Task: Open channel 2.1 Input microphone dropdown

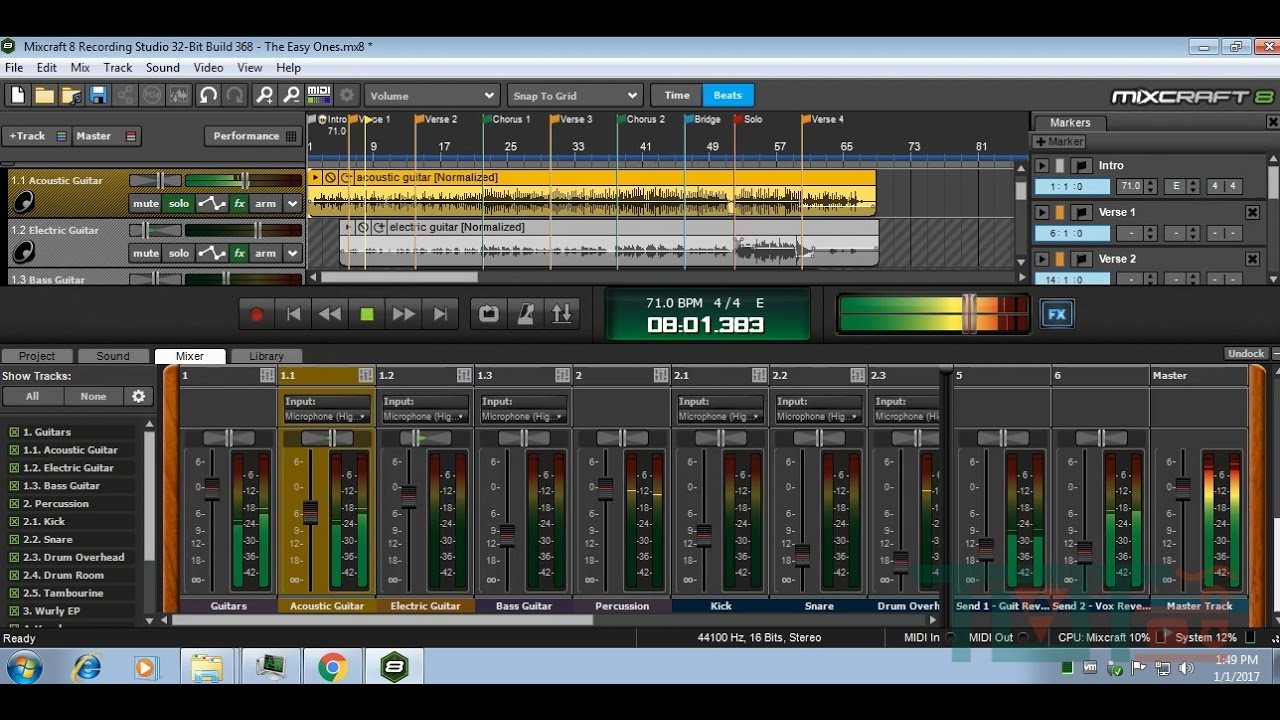Action: (719, 417)
